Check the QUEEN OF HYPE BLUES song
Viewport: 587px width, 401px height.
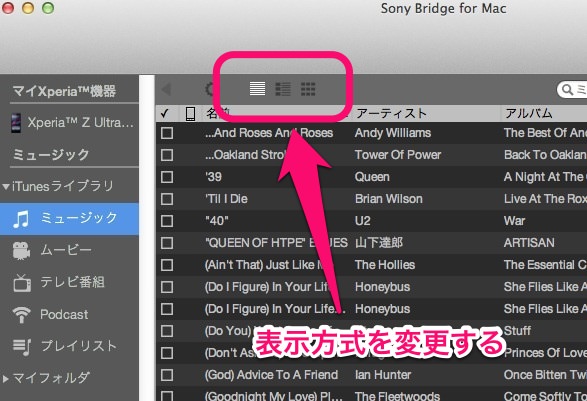click(x=167, y=243)
